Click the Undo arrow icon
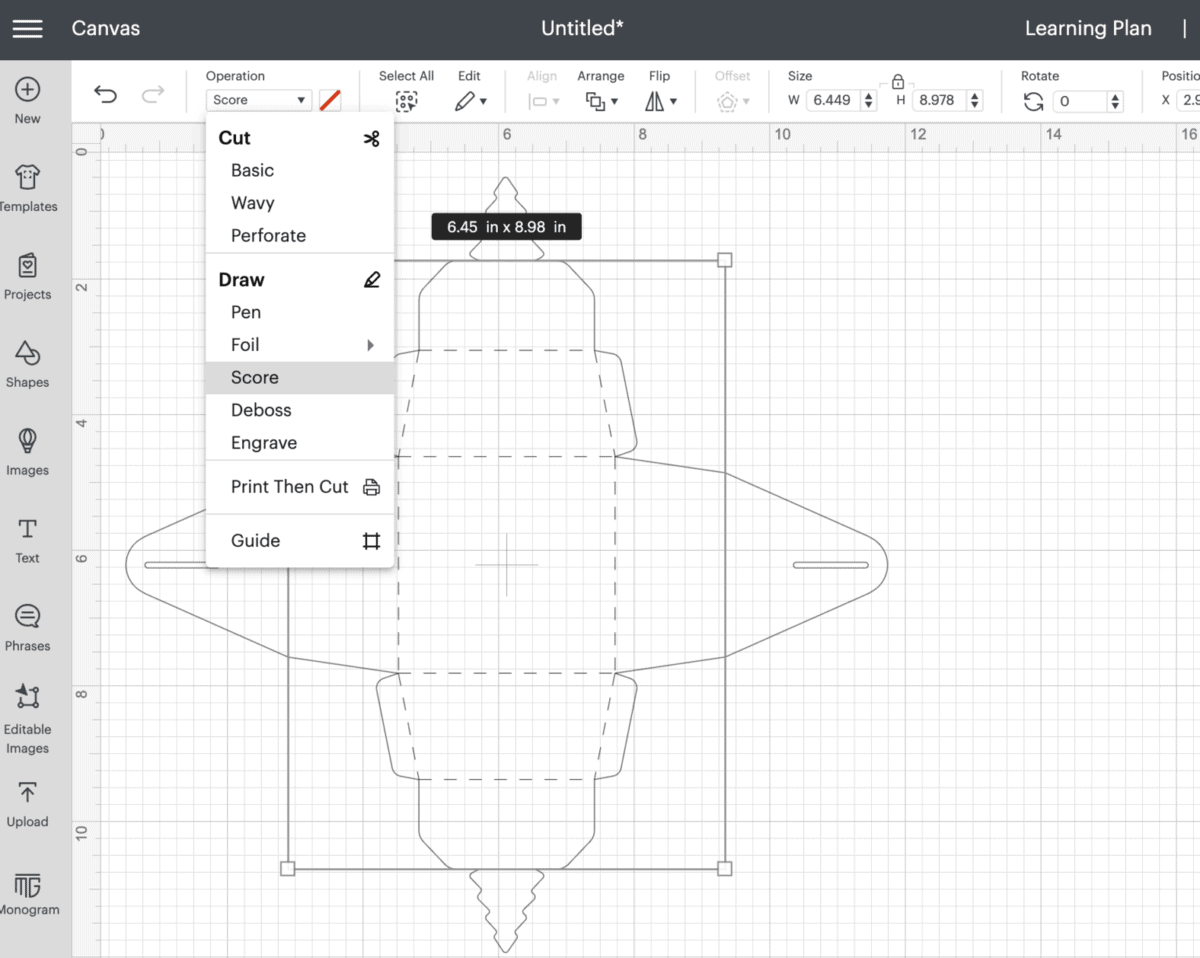Viewport: 1200px width, 958px height. click(x=105, y=95)
